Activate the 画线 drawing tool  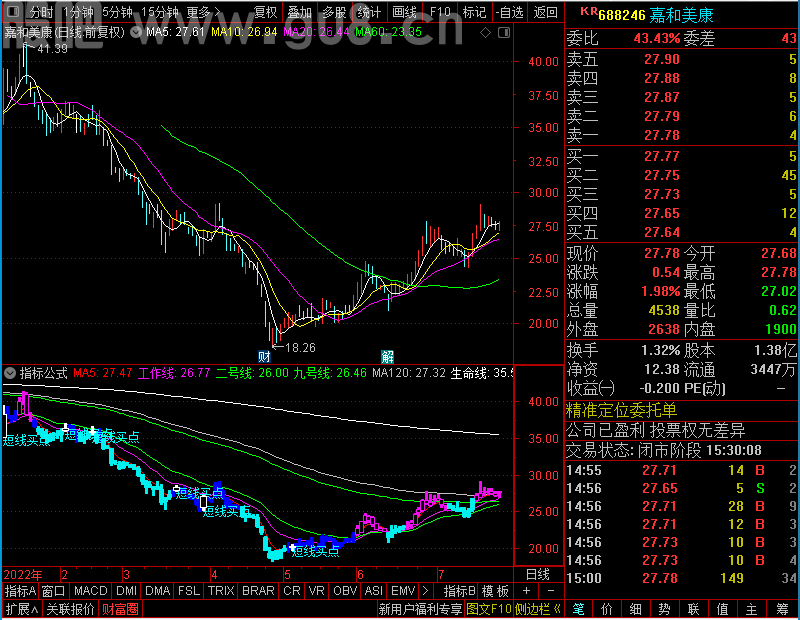[405, 12]
